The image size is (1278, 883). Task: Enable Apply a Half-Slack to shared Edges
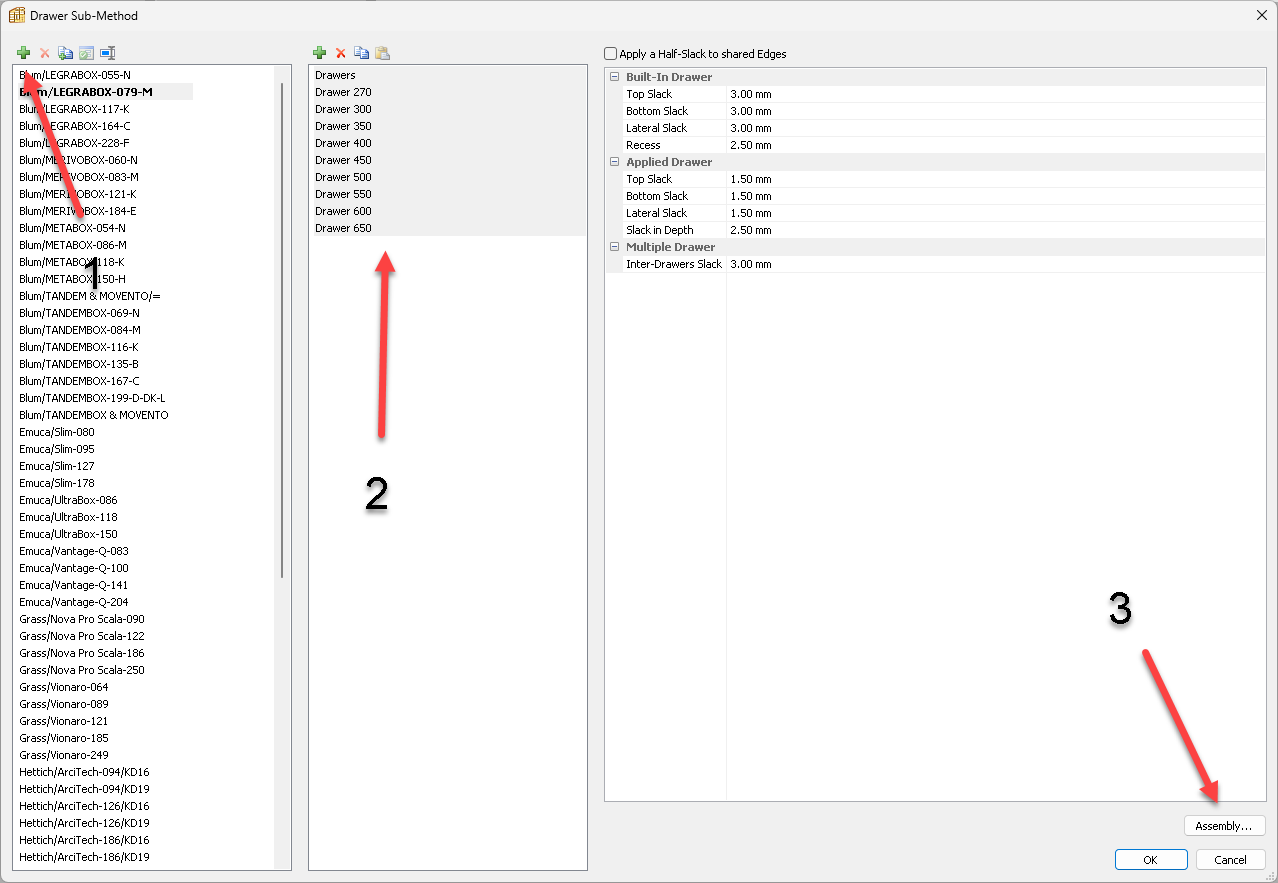[x=611, y=54]
